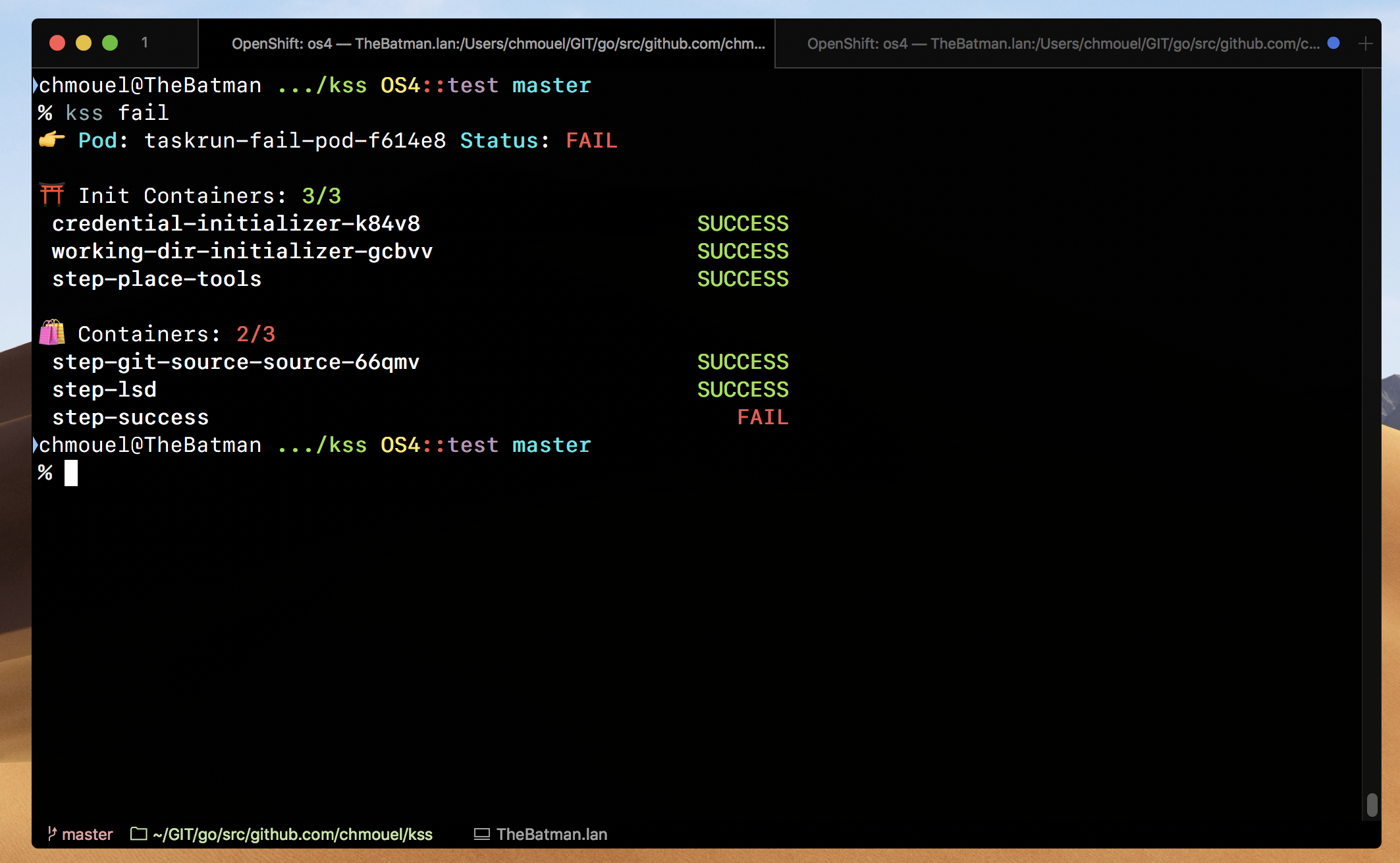Click the folder icon in status bar
Screen dimensions: 1400x863
click(x=138, y=834)
